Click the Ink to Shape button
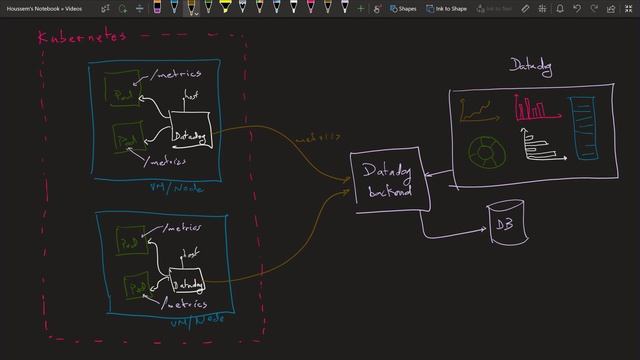 [x=446, y=9]
